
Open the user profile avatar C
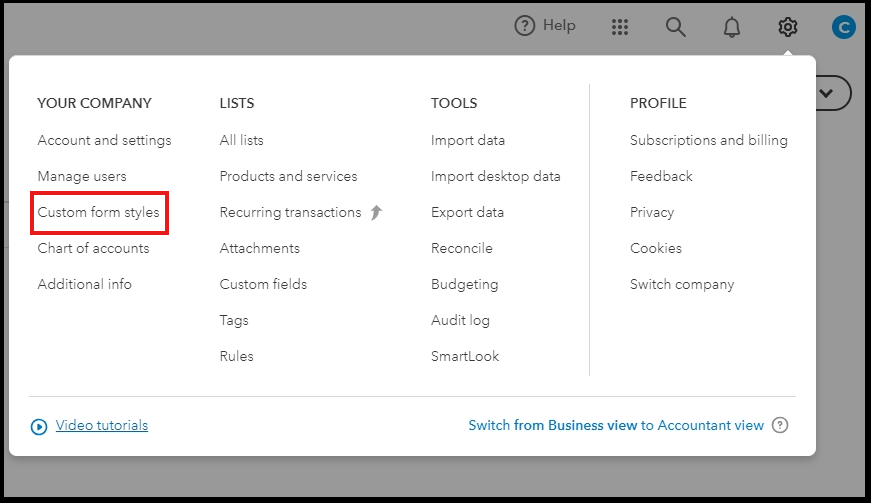click(843, 28)
